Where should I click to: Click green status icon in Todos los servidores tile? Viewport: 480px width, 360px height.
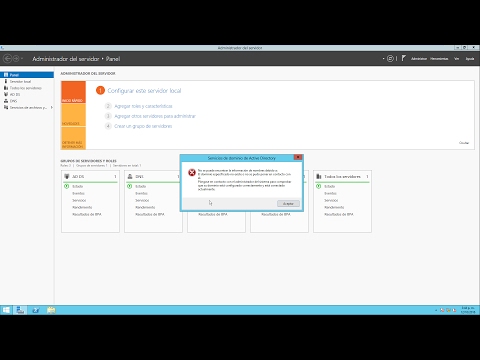tap(318, 186)
